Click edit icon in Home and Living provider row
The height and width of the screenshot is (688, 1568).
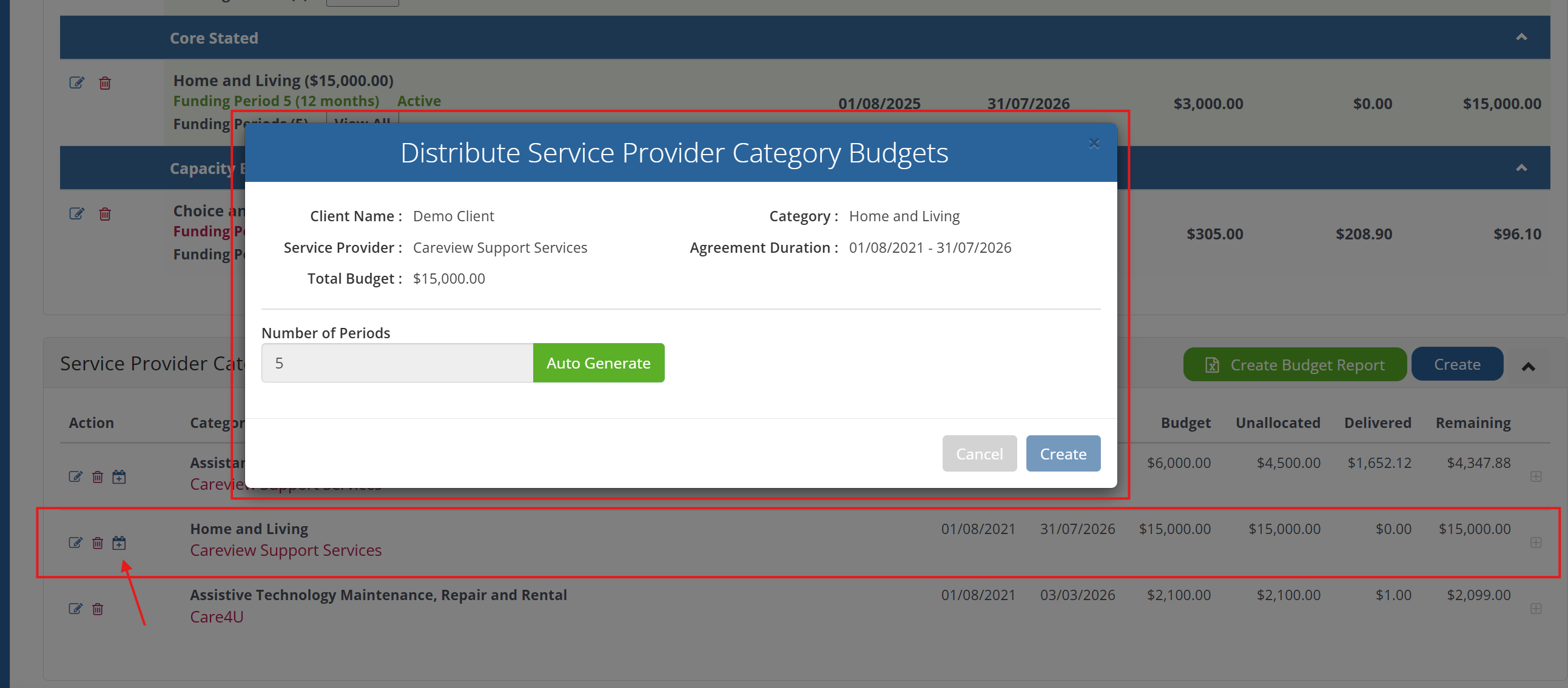[x=75, y=542]
